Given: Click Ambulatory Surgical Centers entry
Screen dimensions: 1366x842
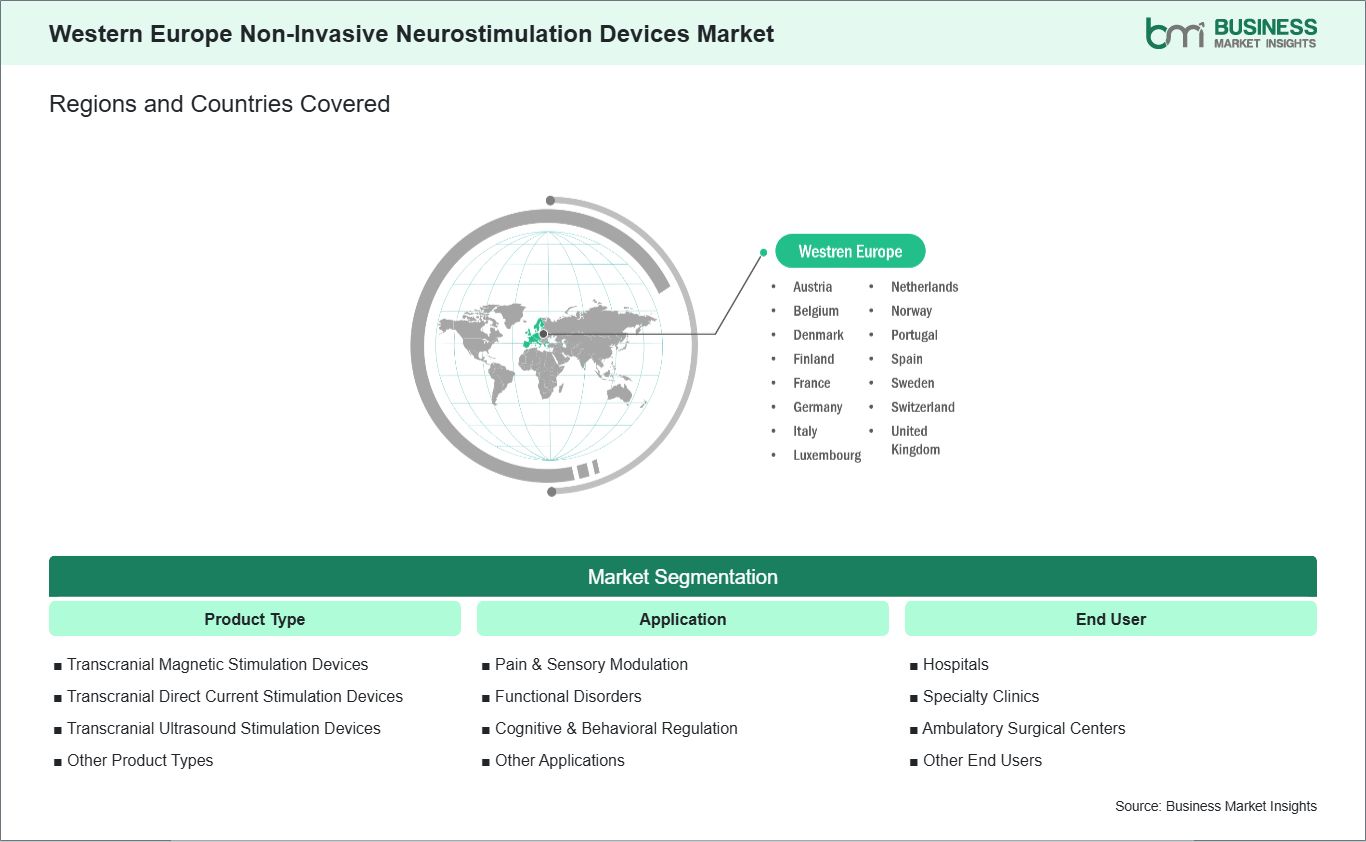Looking at the screenshot, I should click(x=1024, y=728).
